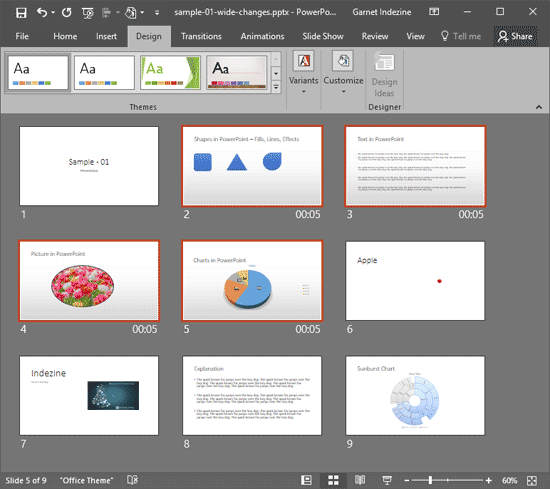Screen dimensions: 550x489
Task: Click the Redo/Repeat icon
Action: click(x=67, y=13)
